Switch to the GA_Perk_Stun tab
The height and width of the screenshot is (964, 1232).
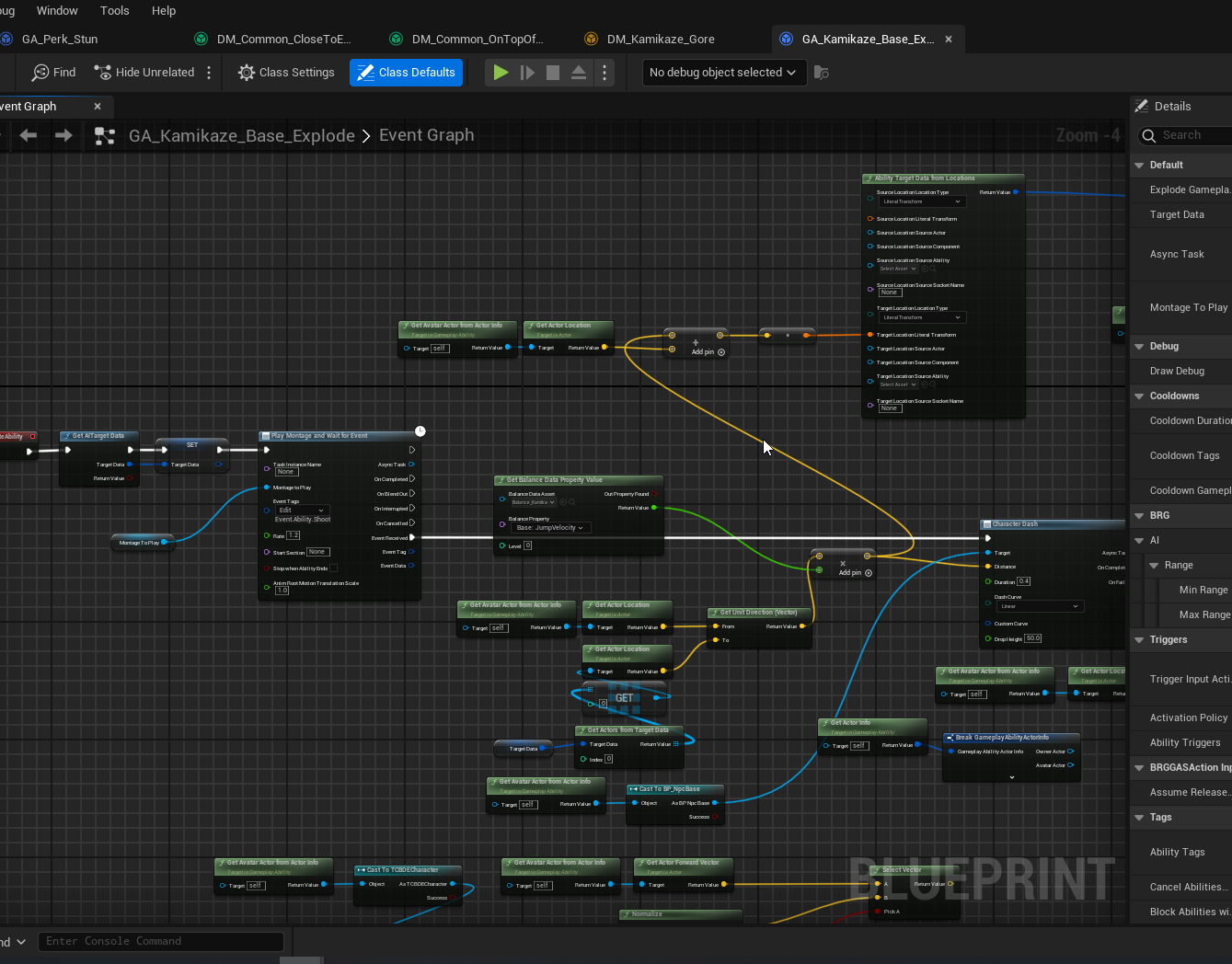[x=60, y=39]
